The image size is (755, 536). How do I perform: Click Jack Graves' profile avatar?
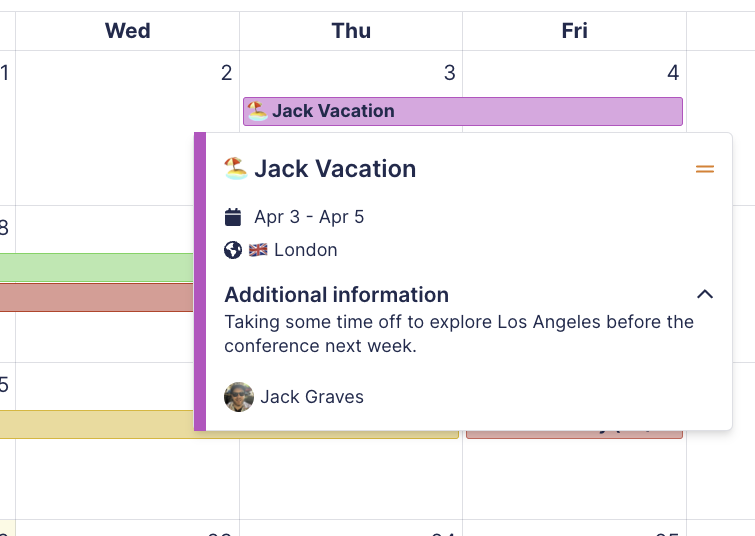click(239, 397)
